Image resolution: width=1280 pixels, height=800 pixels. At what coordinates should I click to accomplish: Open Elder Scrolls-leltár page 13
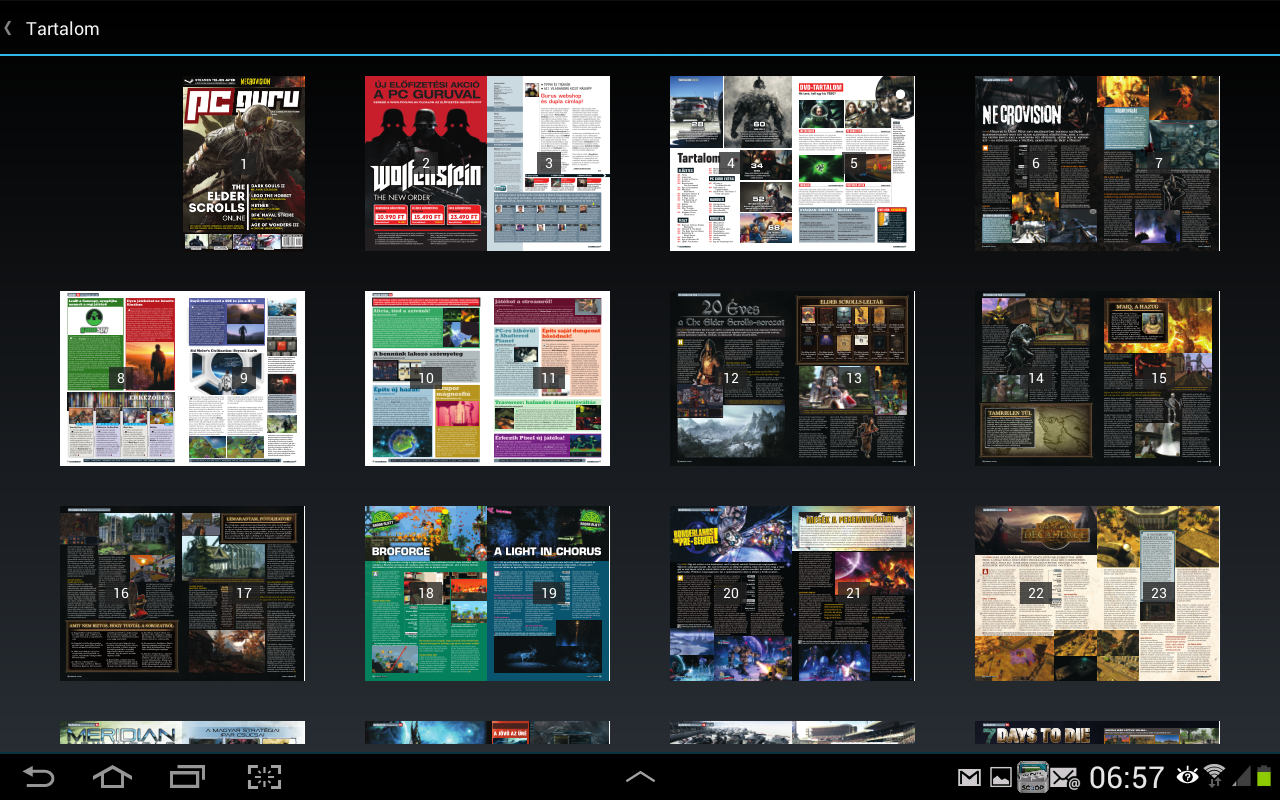click(x=854, y=378)
